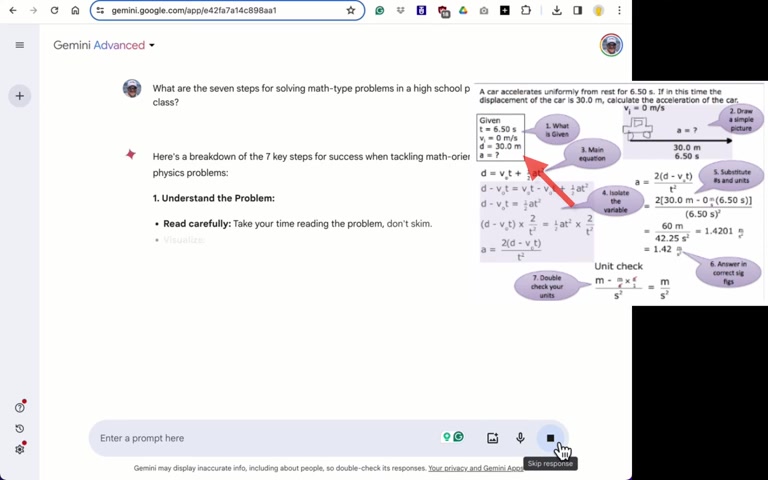Click the green Grammarly icon in prompt box
The height and width of the screenshot is (480, 768).
coord(458,436)
